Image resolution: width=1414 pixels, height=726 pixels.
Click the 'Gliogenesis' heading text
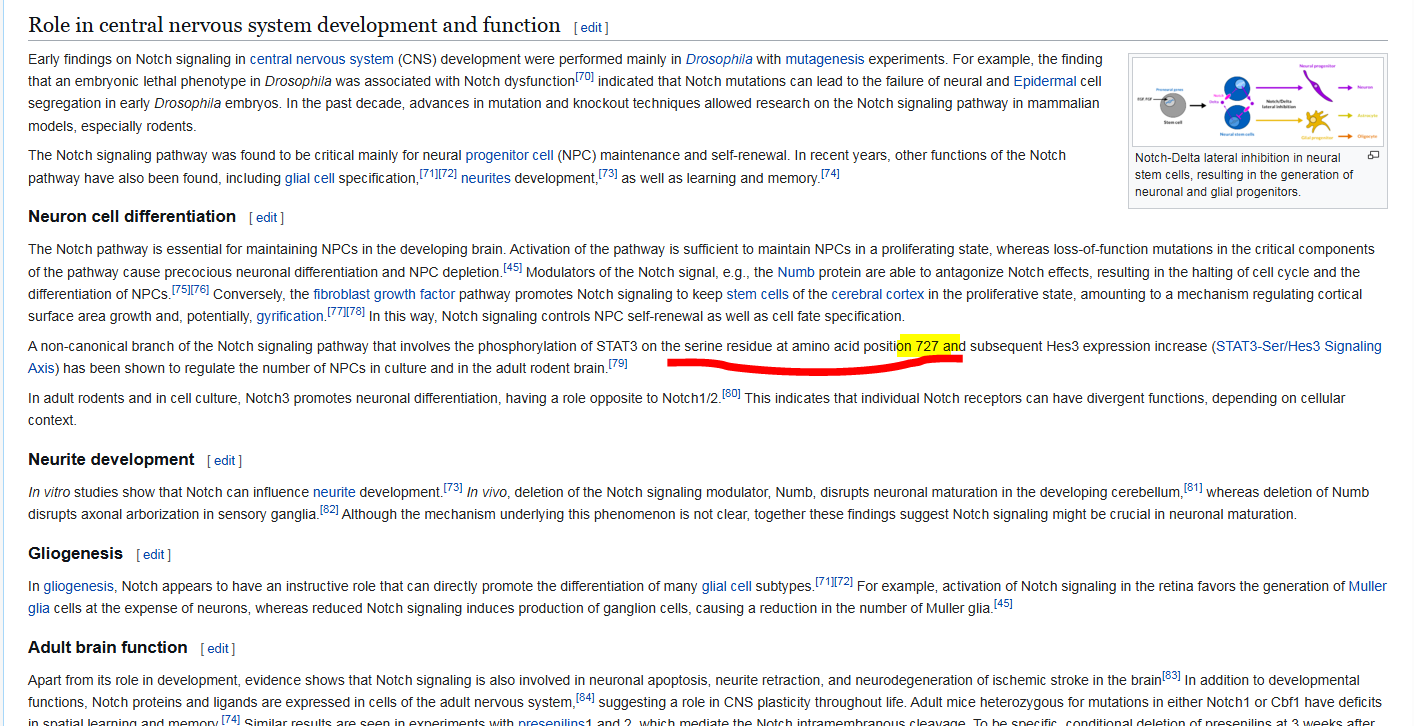(76, 554)
